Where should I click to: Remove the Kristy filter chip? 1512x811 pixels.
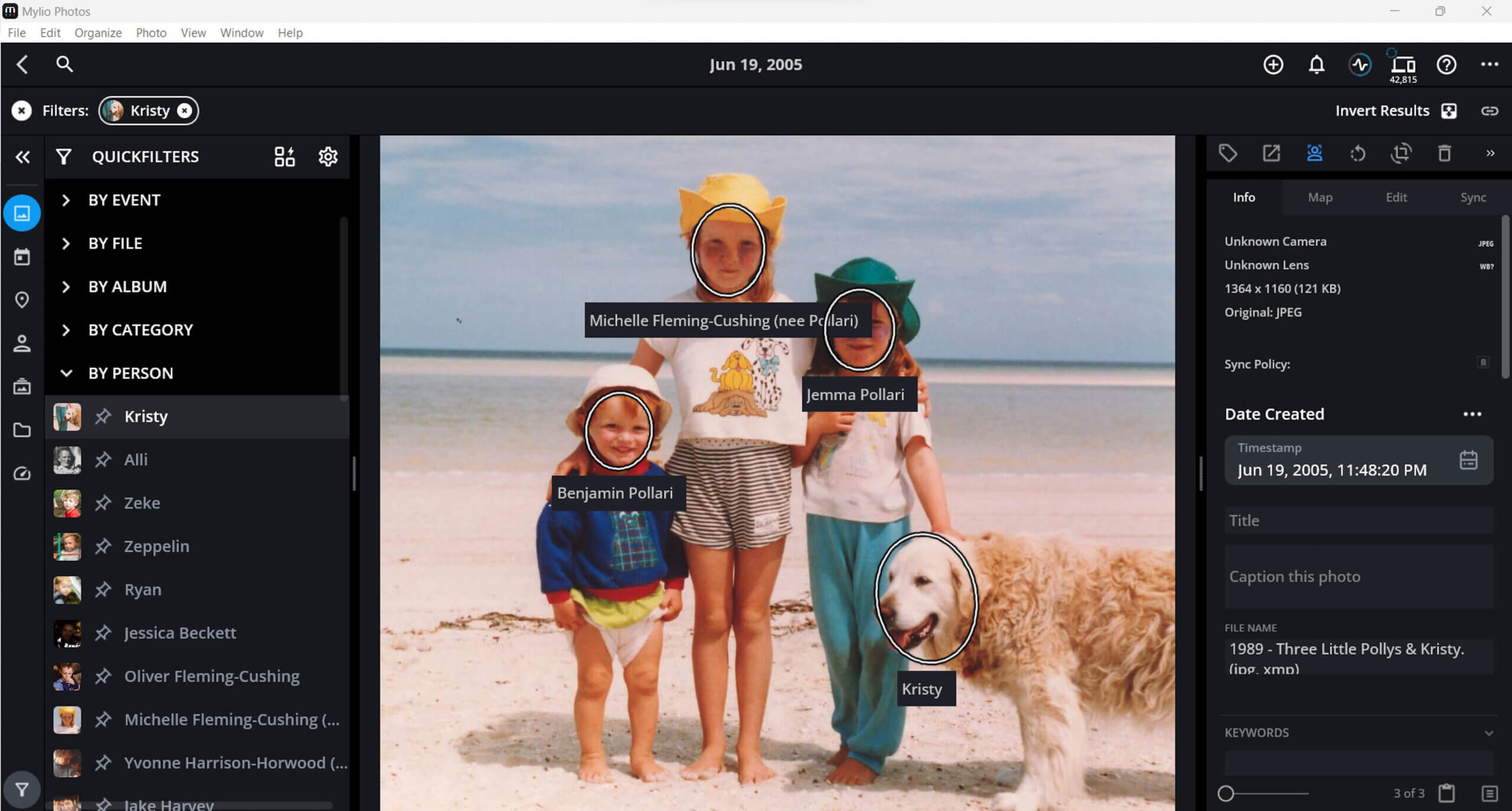[185, 111]
